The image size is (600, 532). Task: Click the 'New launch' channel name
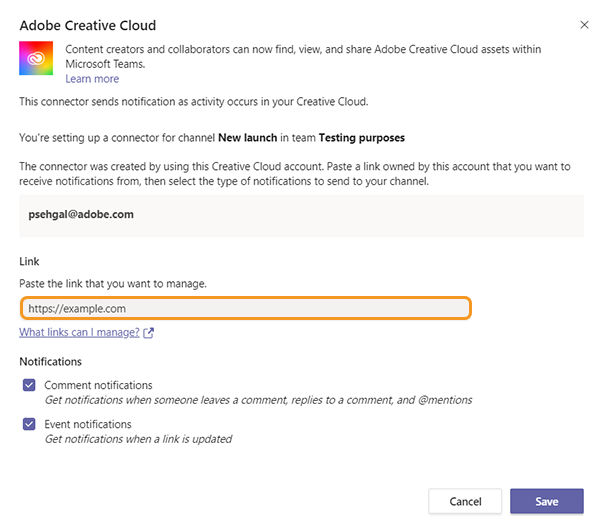[248, 138]
